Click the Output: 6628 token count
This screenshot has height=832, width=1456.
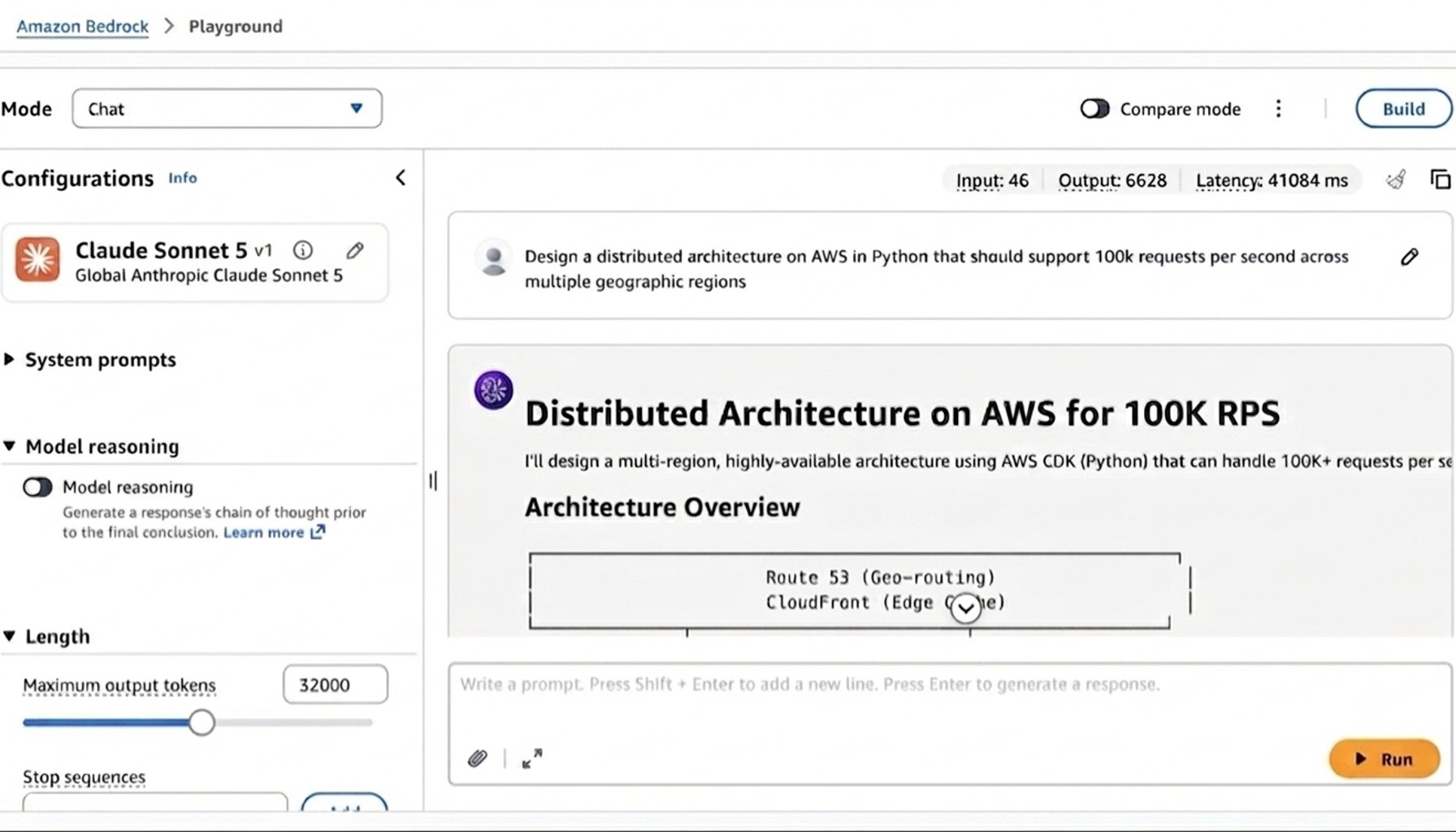1112,180
